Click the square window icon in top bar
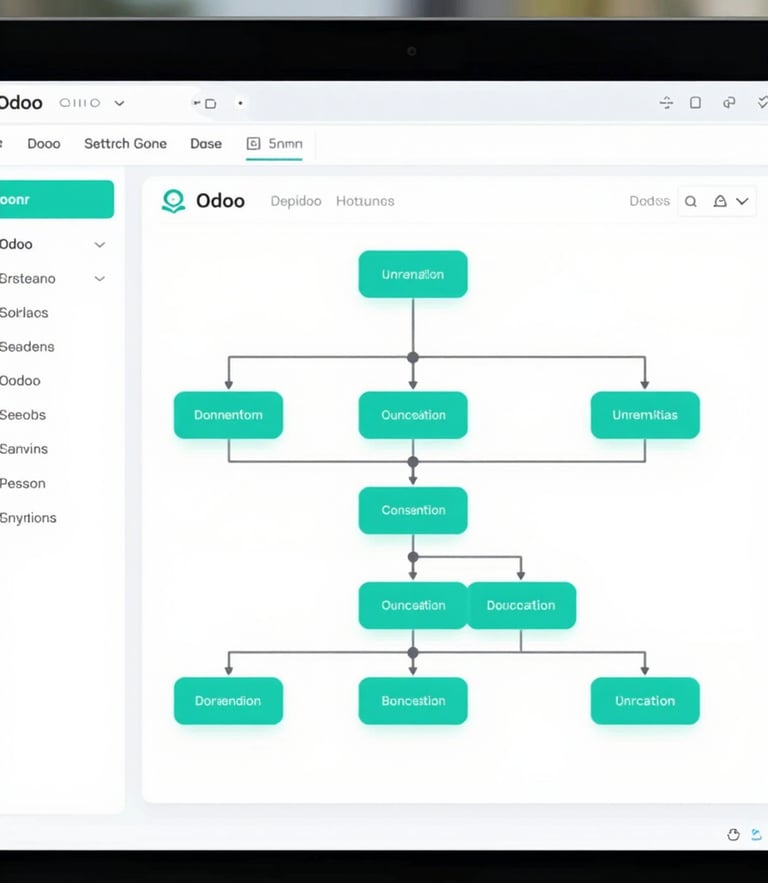 [695, 102]
